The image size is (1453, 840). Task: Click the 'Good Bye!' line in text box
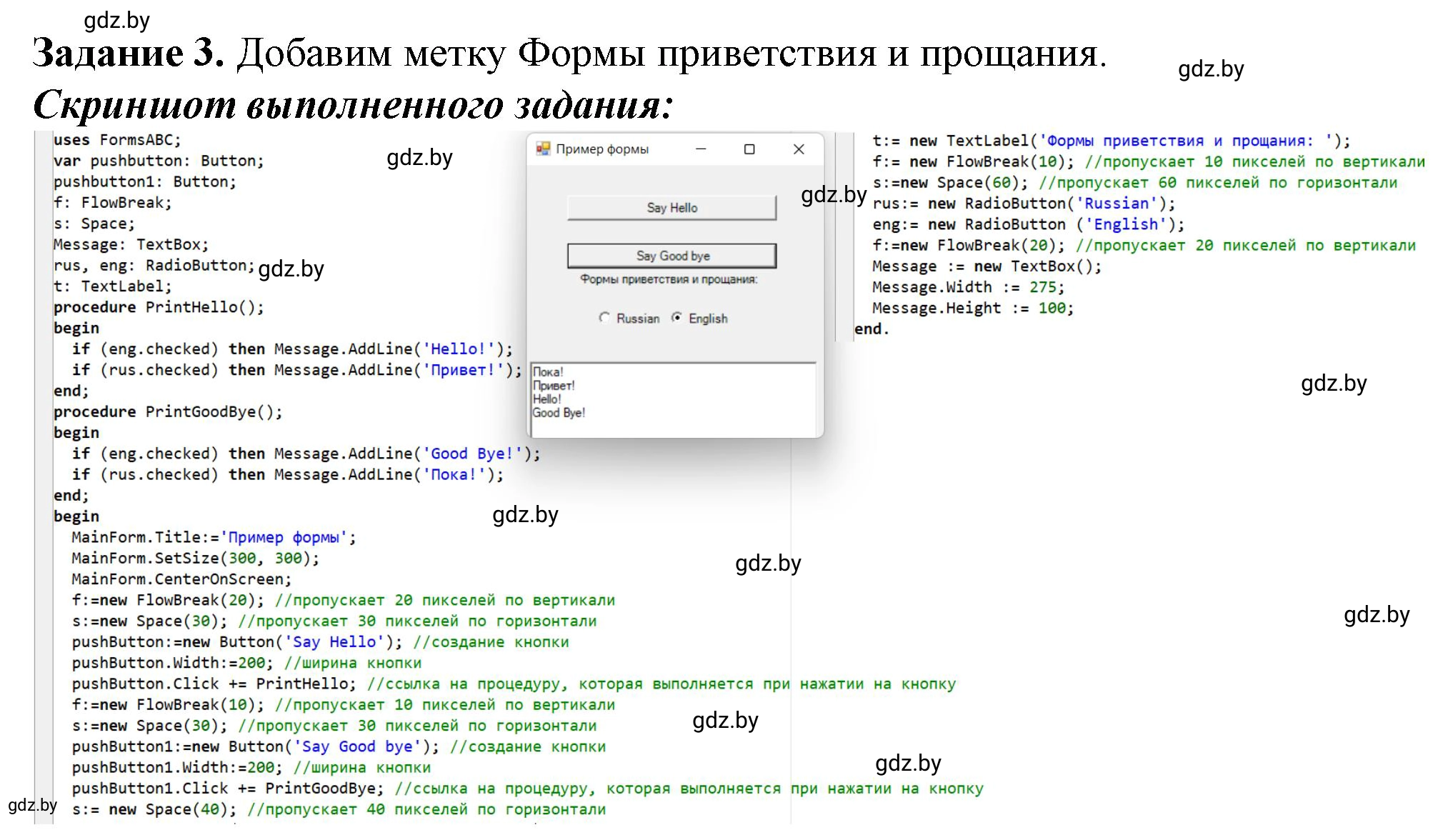coord(559,413)
